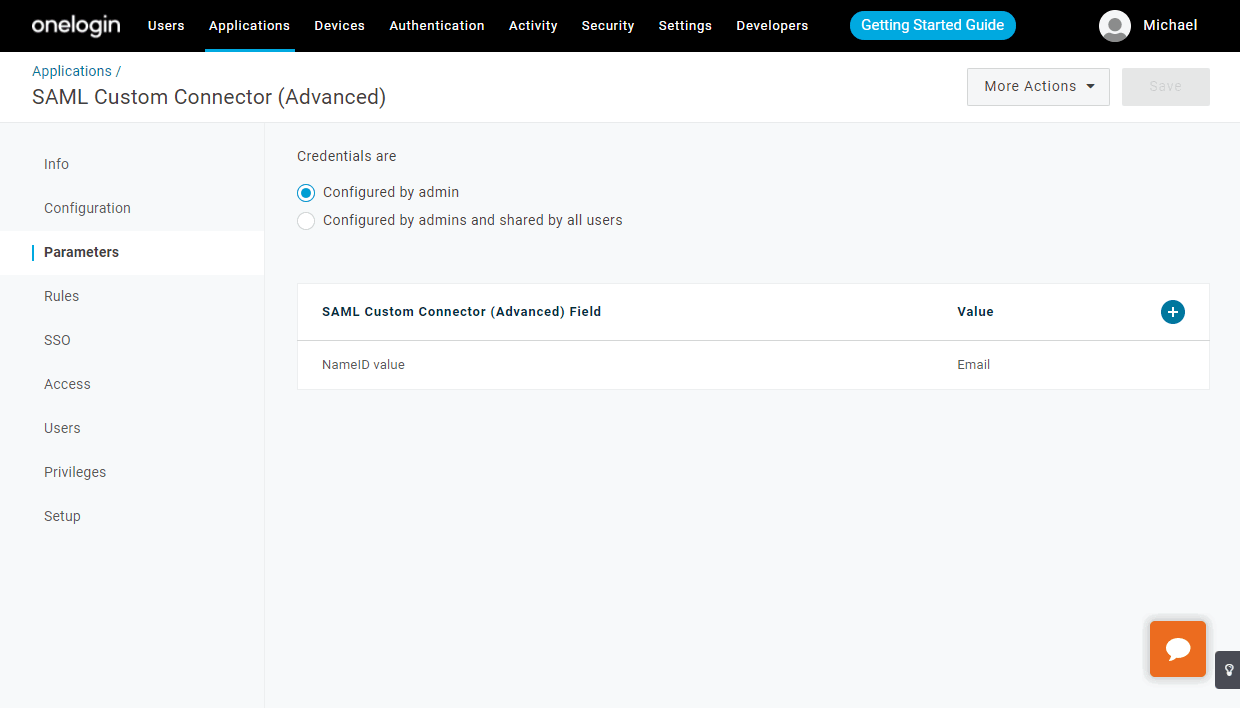
Task: Open Michael's profile avatar menu
Action: point(1114,26)
